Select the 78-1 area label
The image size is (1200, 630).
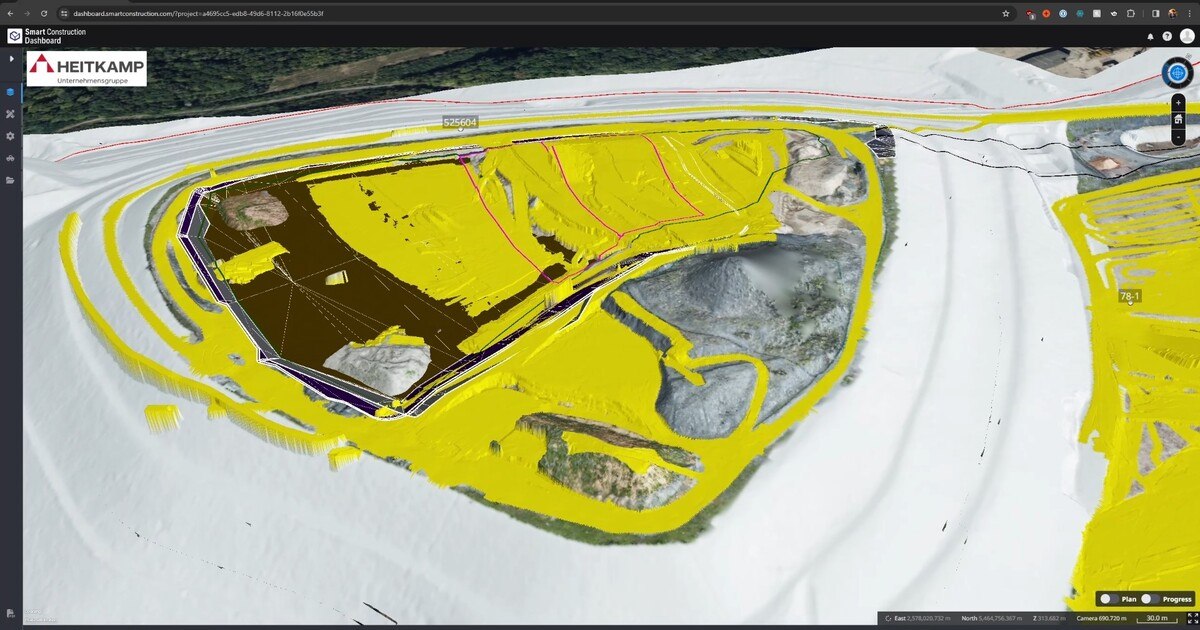click(x=1130, y=297)
